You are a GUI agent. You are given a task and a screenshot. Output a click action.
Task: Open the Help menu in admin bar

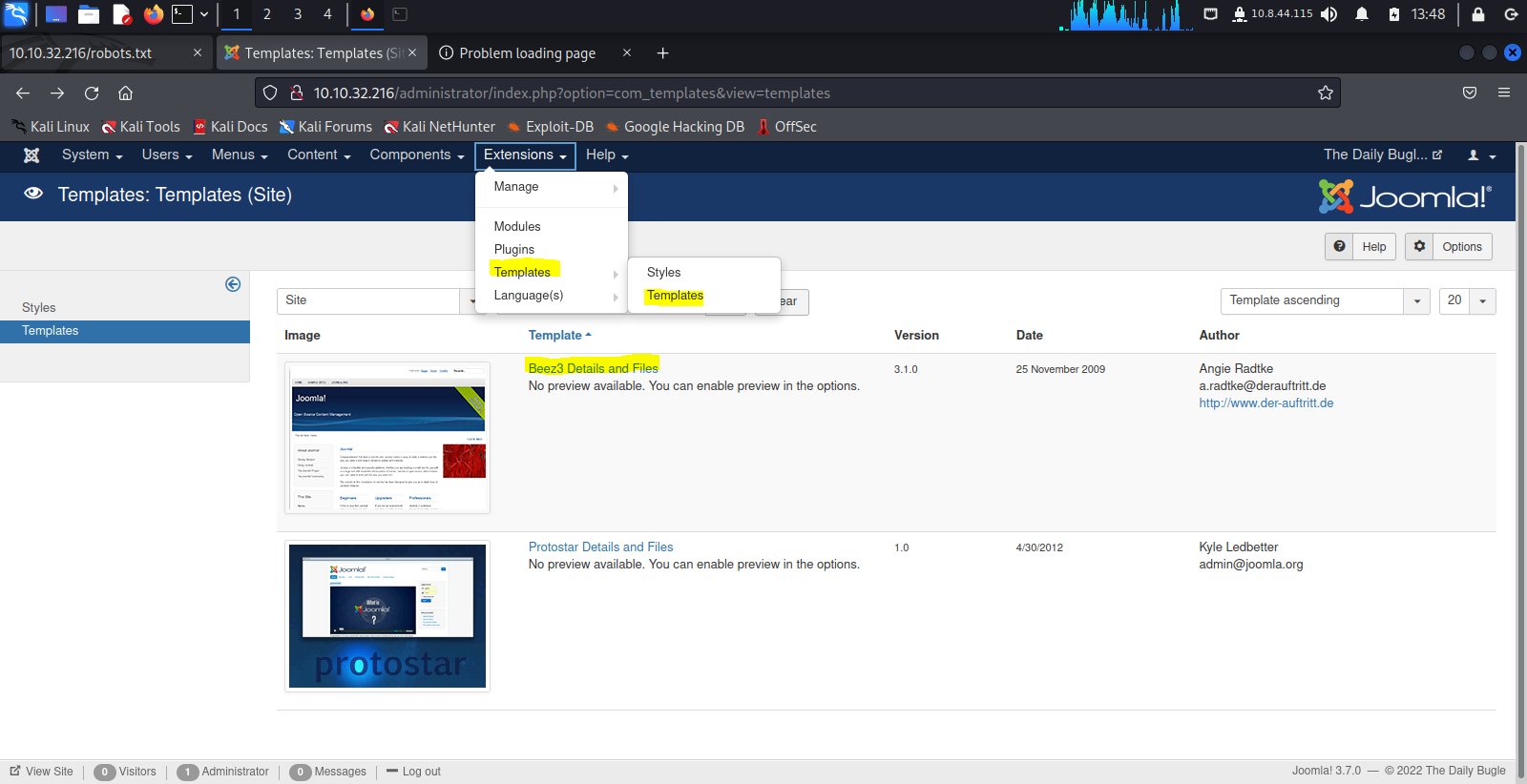point(607,155)
